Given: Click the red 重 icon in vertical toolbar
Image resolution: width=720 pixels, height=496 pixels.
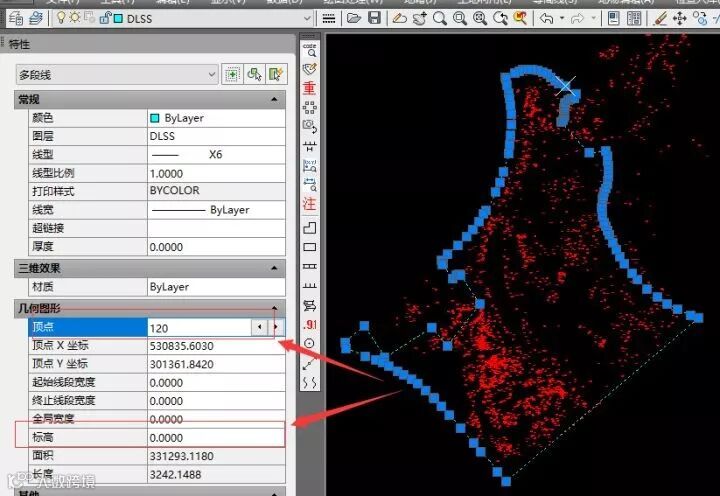Looking at the screenshot, I should click(309, 87).
